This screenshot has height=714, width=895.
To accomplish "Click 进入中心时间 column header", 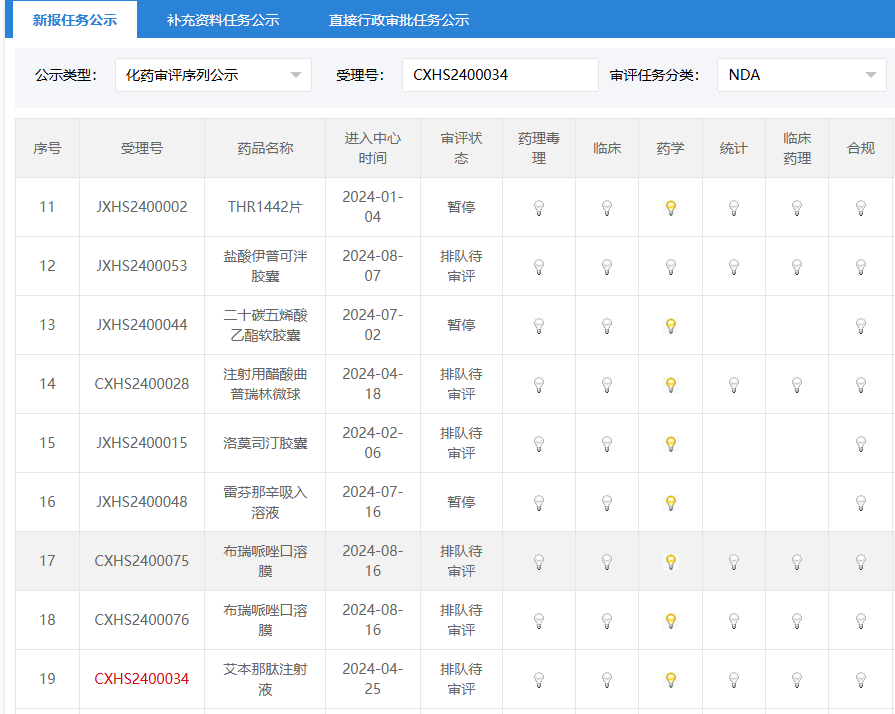I will click(373, 148).
